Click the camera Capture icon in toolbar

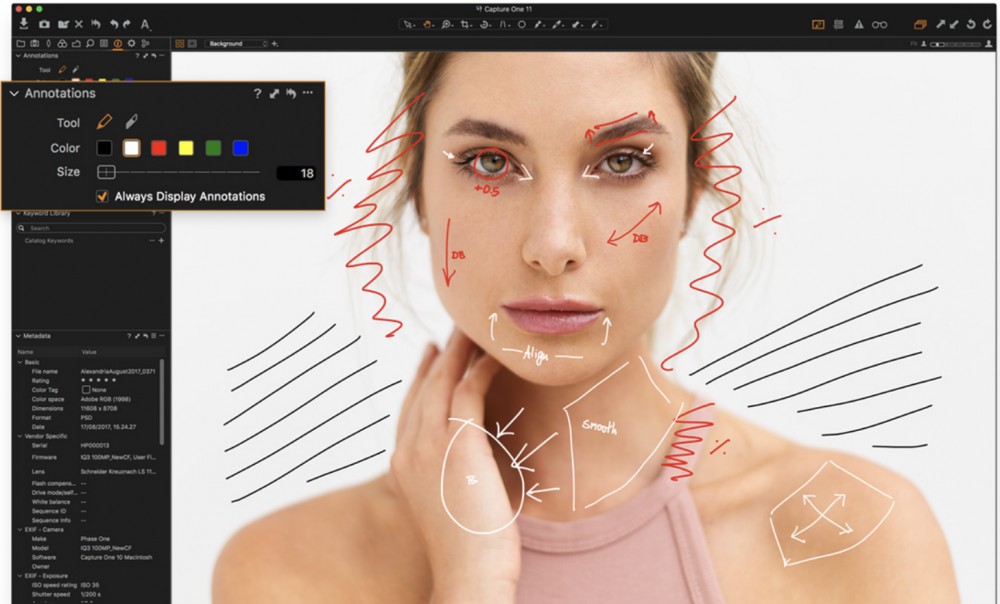click(44, 24)
